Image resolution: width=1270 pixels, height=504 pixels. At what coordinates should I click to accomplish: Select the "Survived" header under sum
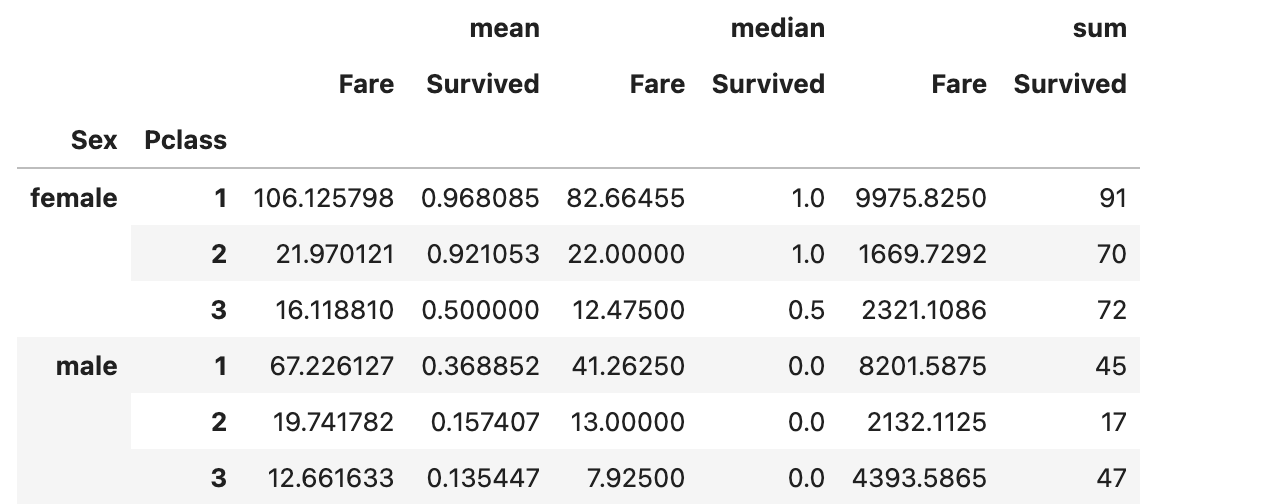pyautogui.click(x=1069, y=84)
